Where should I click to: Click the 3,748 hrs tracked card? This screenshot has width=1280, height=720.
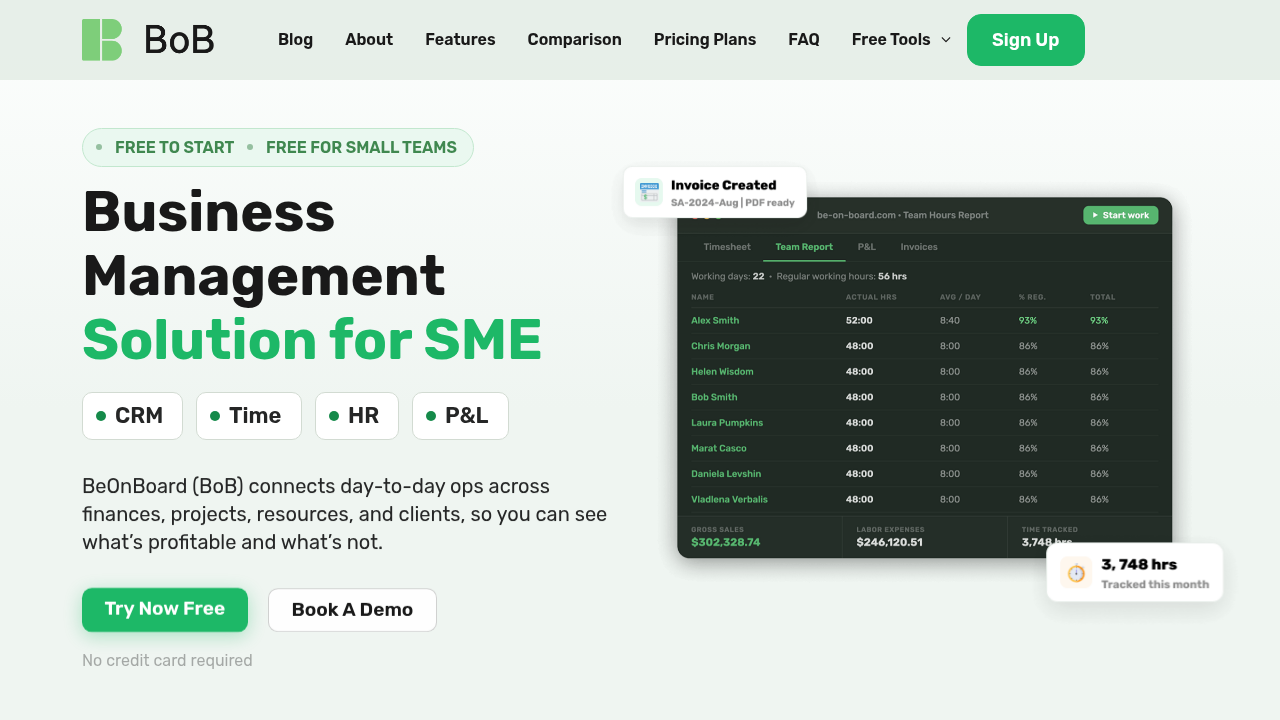pyautogui.click(x=1135, y=572)
